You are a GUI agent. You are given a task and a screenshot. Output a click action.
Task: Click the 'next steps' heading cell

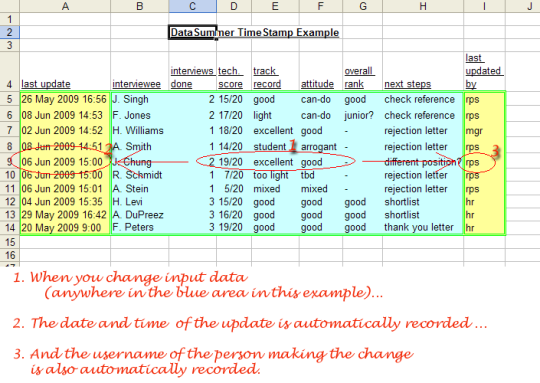(423, 72)
